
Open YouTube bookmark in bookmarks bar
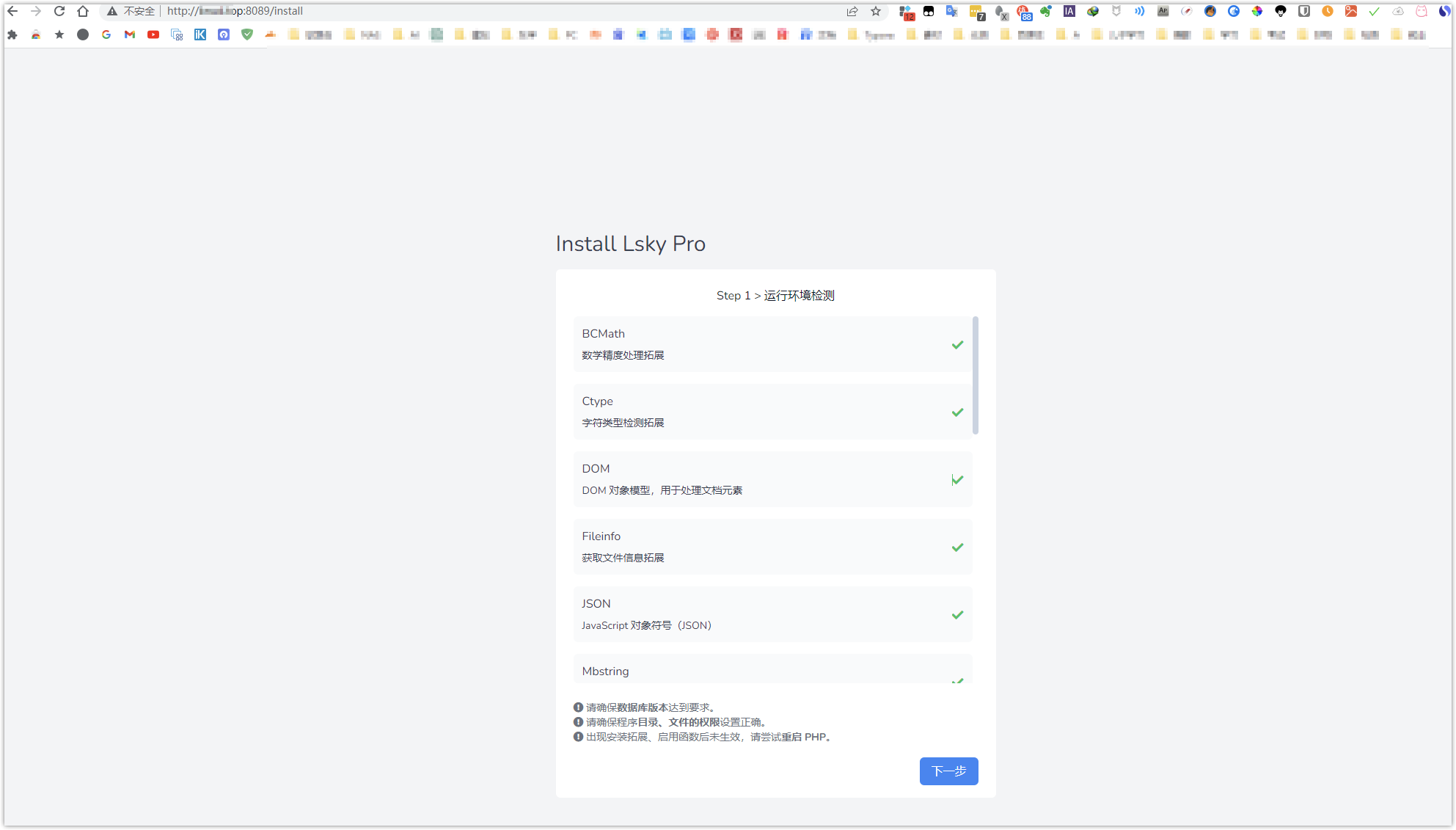pyautogui.click(x=153, y=34)
